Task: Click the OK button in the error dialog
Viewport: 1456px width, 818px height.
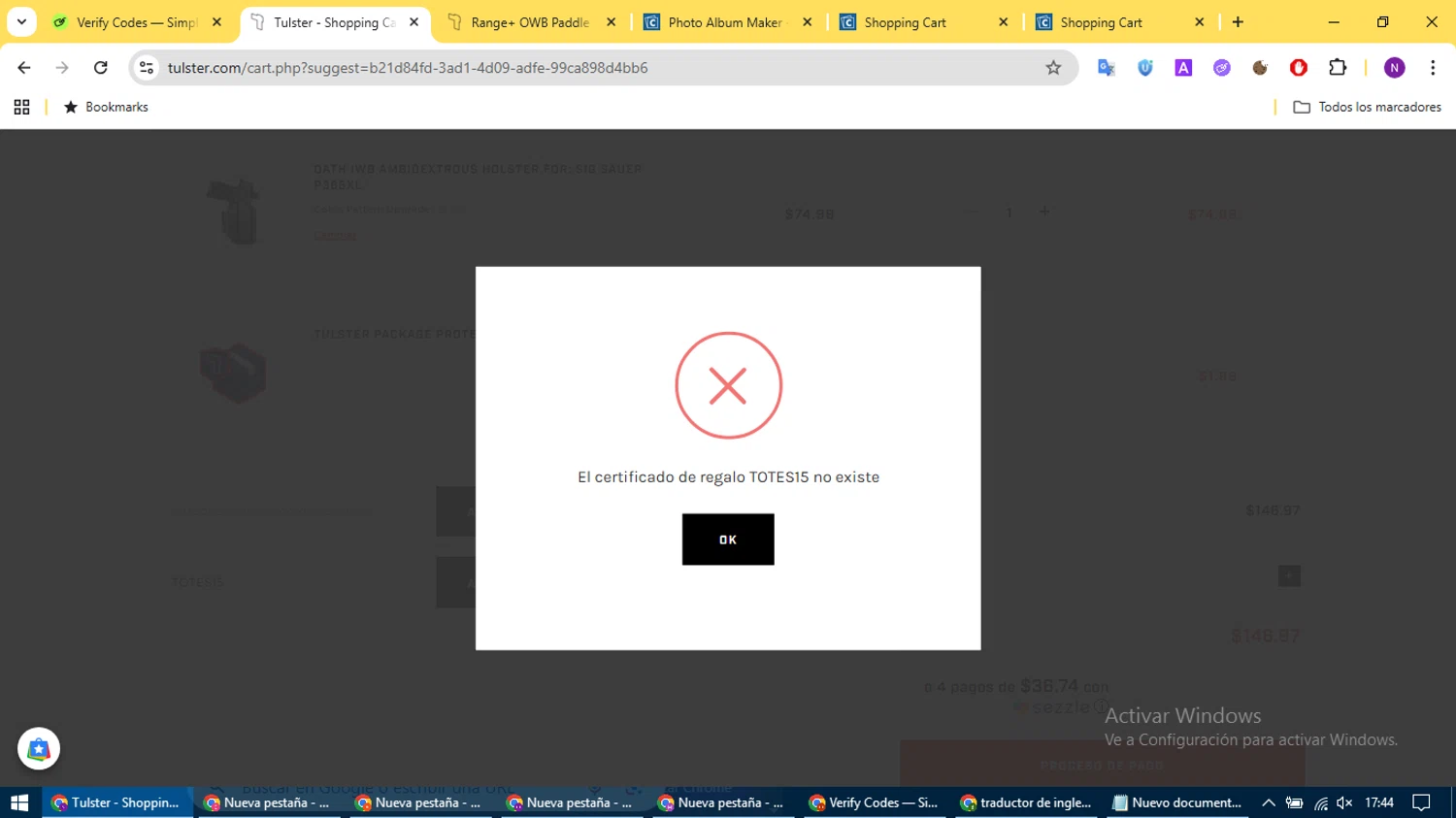Action: tap(728, 540)
